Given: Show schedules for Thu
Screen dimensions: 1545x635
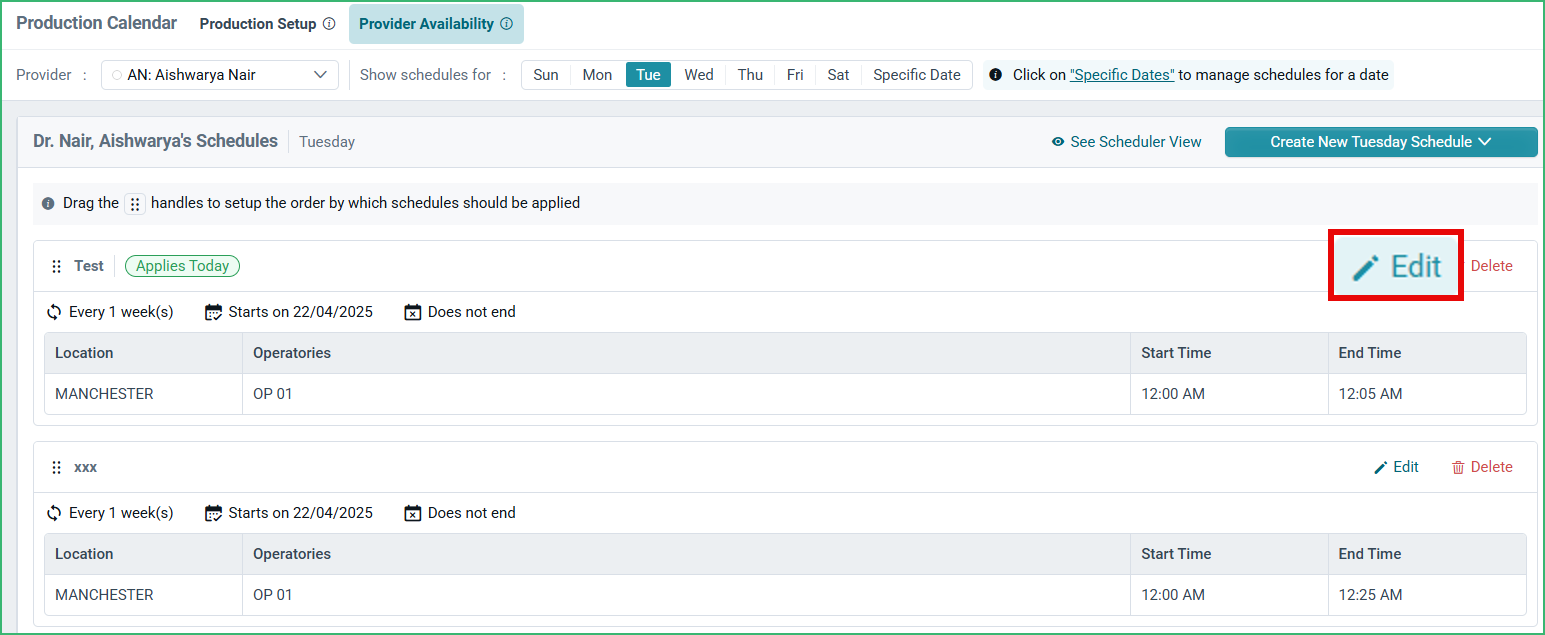Looking at the screenshot, I should (x=750, y=75).
